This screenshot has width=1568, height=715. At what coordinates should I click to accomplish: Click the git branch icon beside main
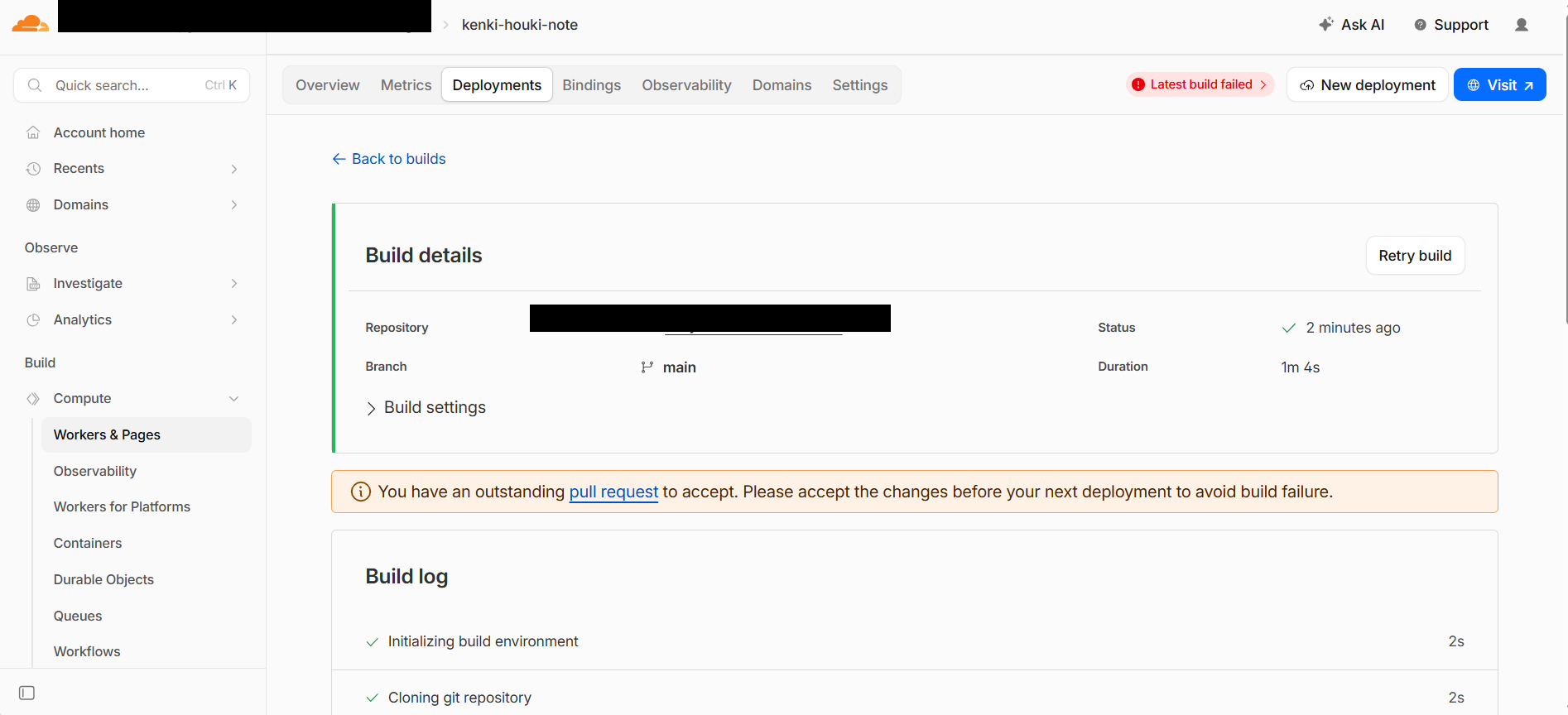click(x=647, y=367)
